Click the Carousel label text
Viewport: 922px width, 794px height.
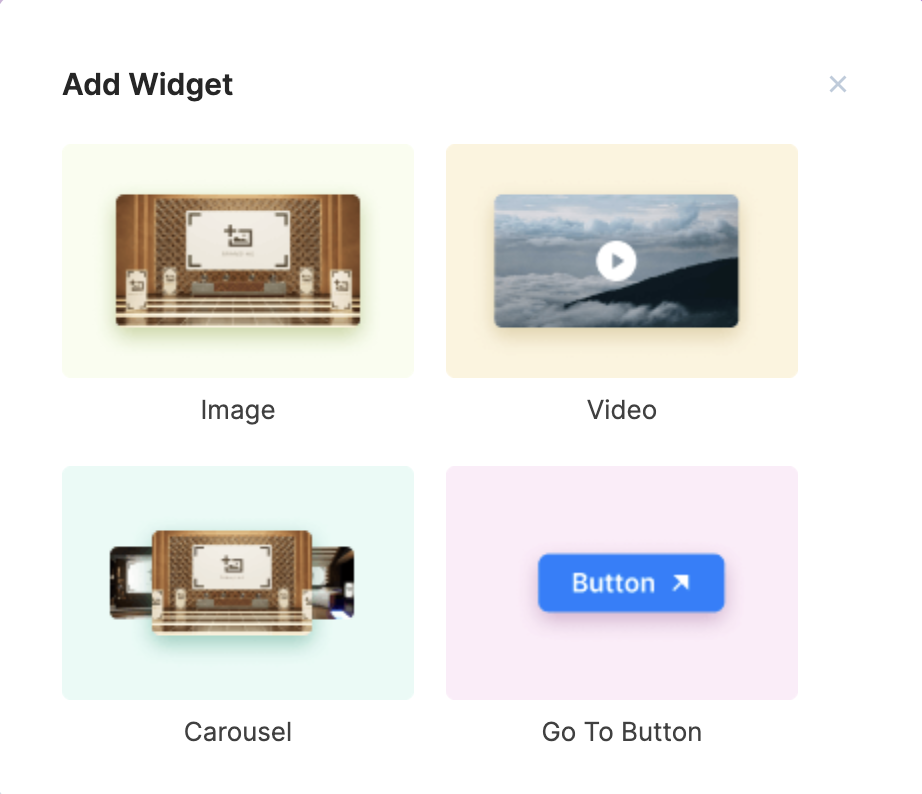237,731
